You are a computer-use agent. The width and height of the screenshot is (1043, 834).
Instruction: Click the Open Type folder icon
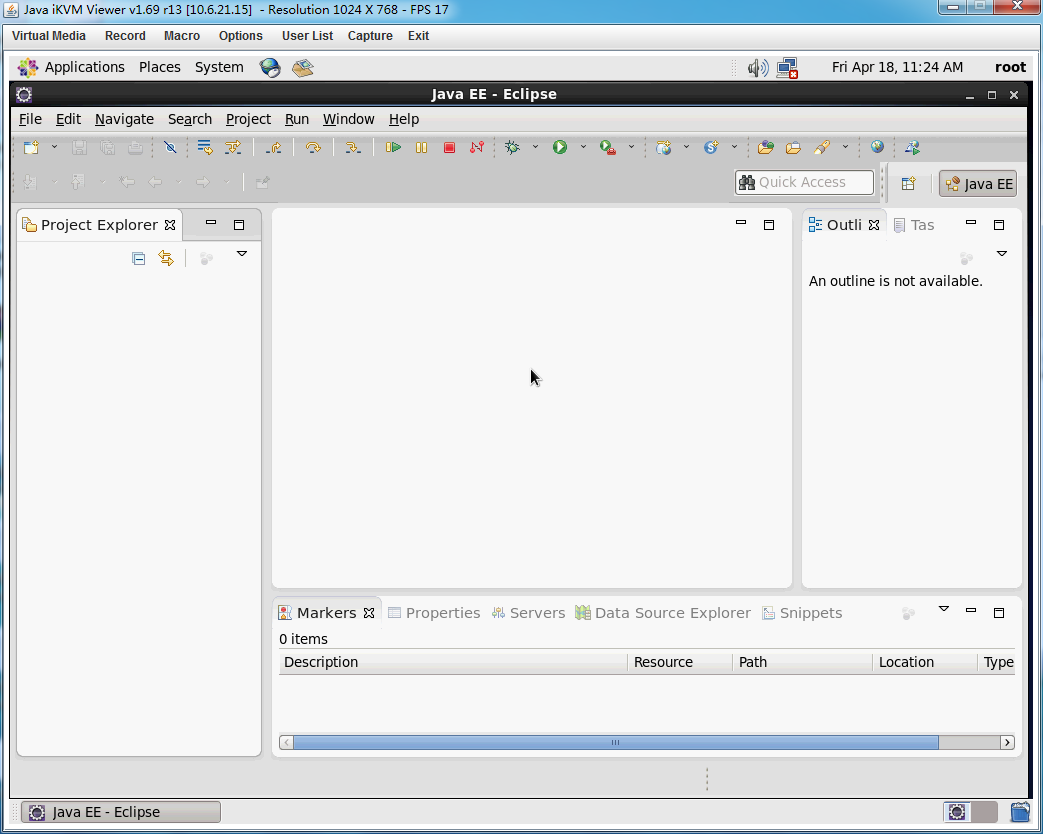tap(766, 148)
